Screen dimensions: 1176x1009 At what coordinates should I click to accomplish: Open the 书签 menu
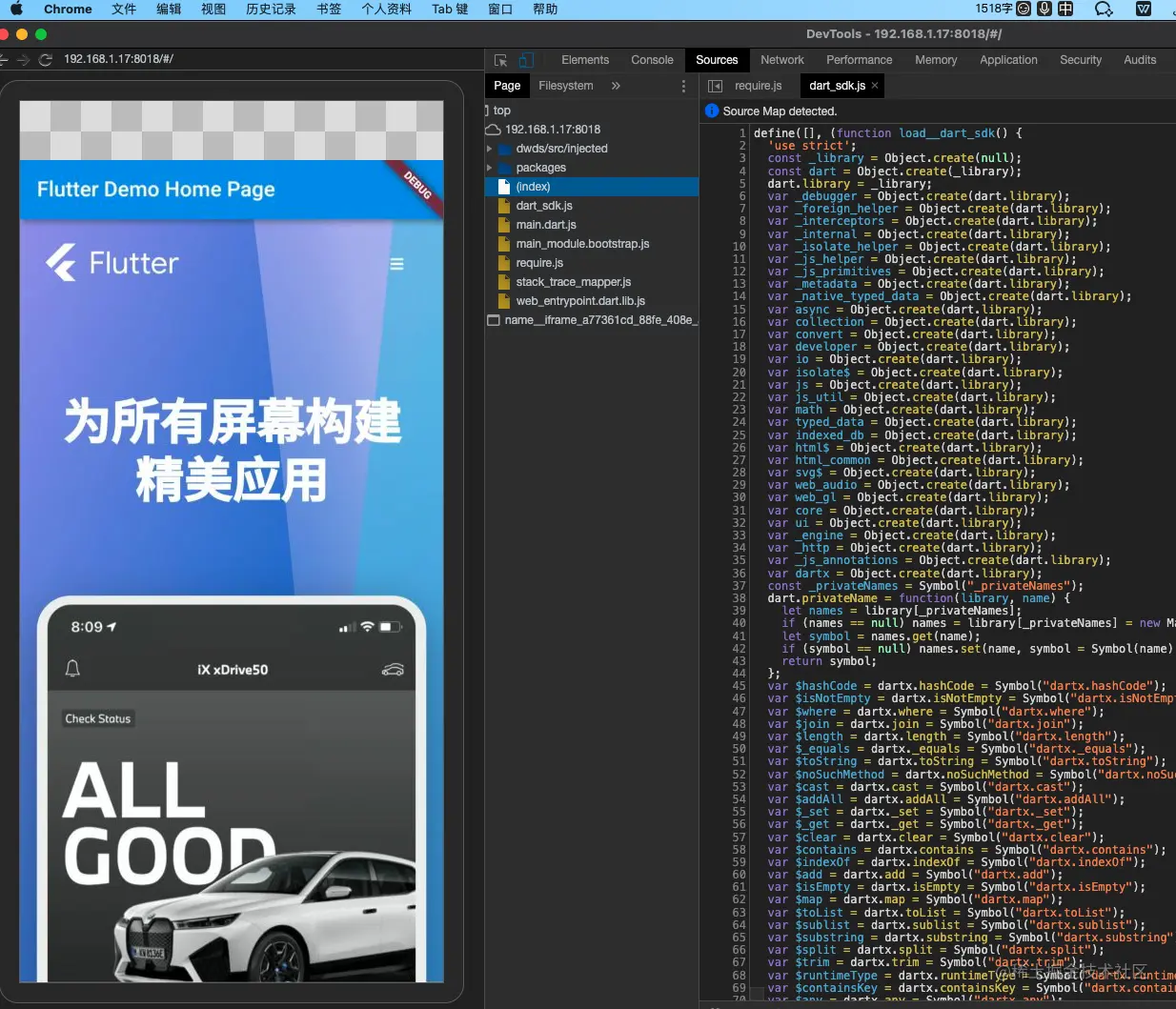(x=329, y=9)
